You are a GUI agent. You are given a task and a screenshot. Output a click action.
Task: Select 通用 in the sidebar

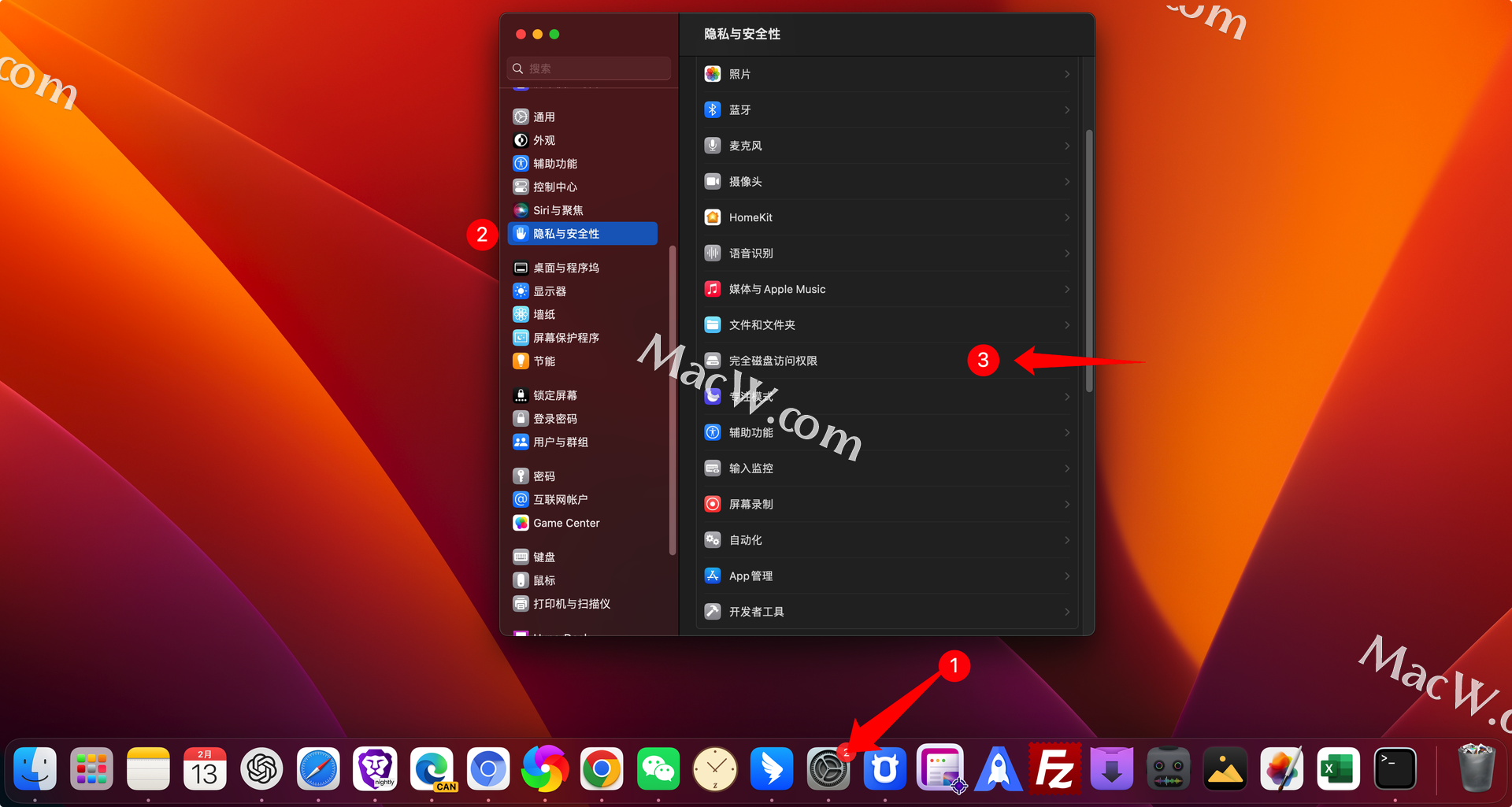point(583,117)
